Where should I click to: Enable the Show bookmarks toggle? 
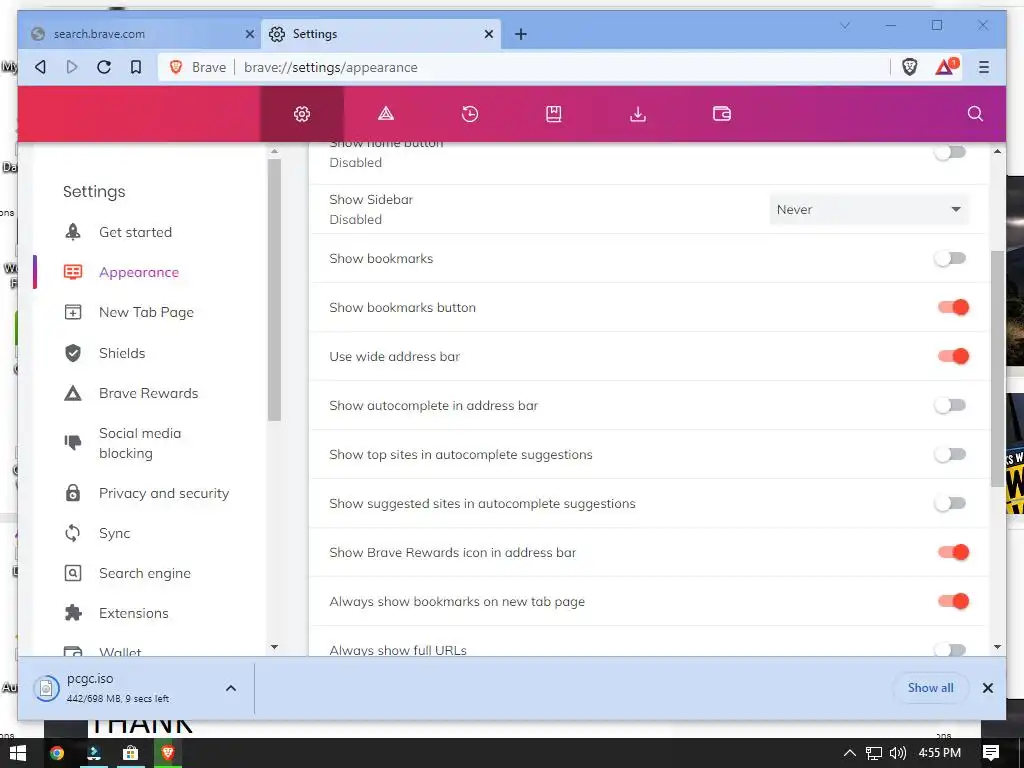(950, 258)
